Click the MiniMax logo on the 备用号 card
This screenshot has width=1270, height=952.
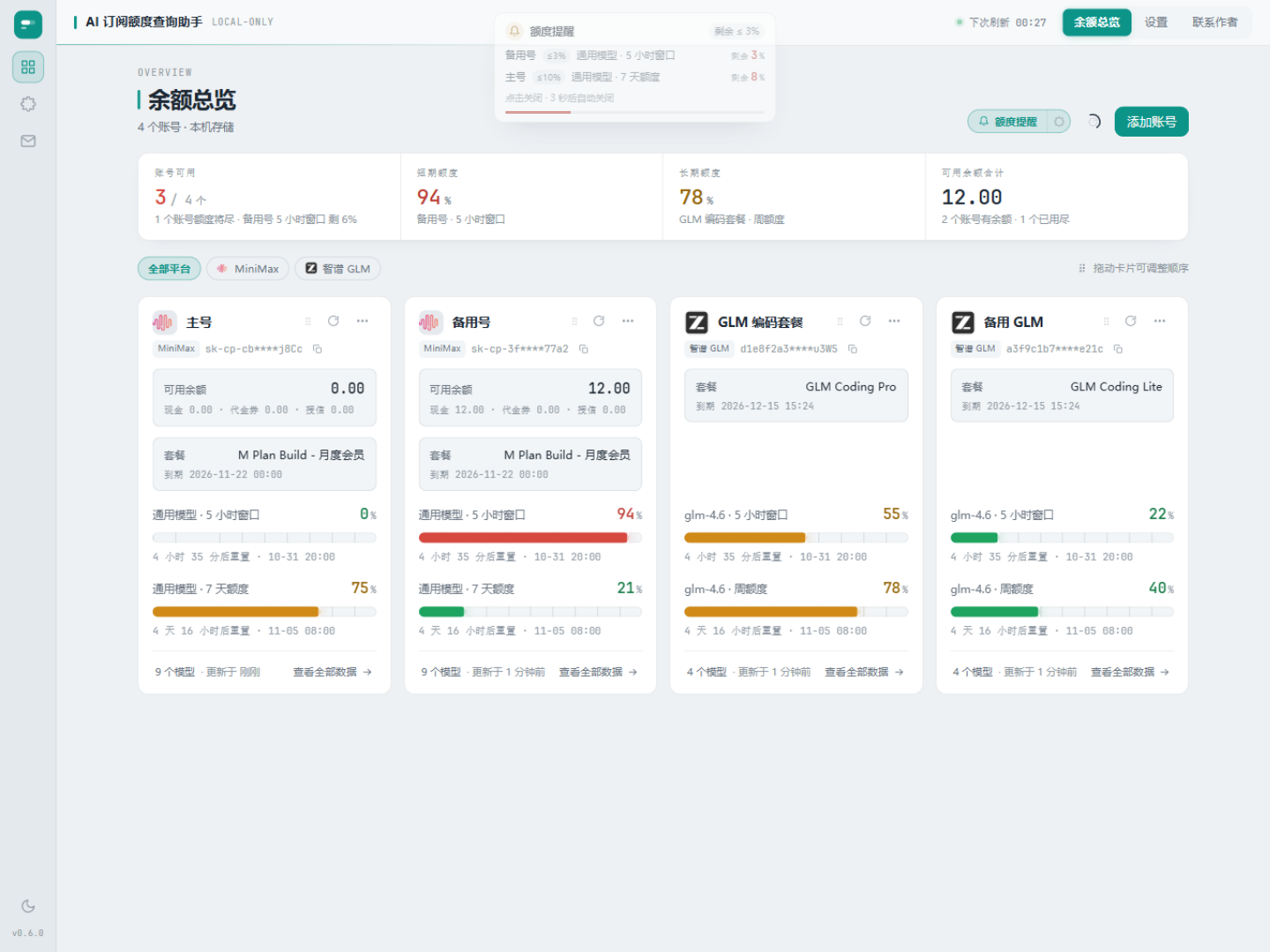pos(430,323)
